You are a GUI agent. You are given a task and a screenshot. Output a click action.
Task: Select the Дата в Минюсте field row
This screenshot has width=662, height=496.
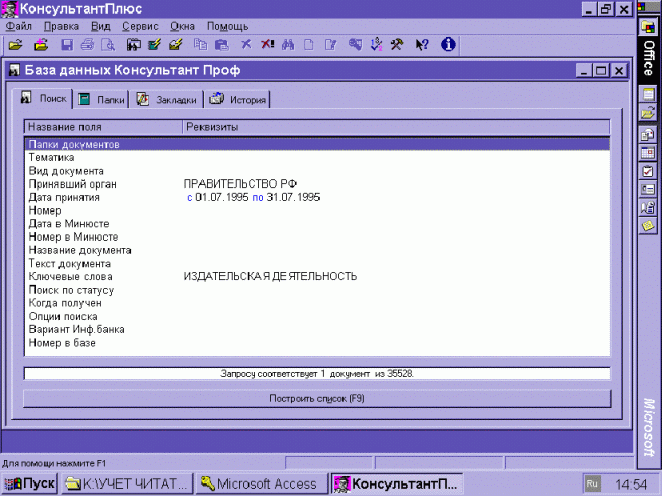317,224
